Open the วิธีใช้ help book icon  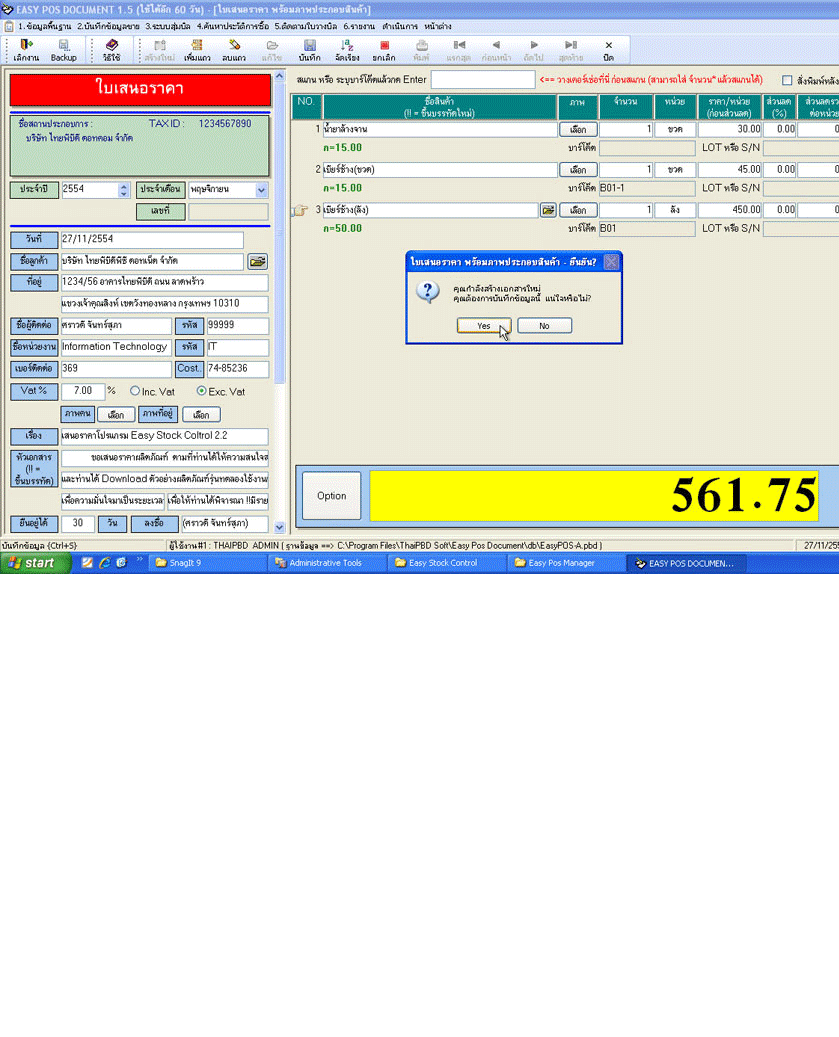111,50
